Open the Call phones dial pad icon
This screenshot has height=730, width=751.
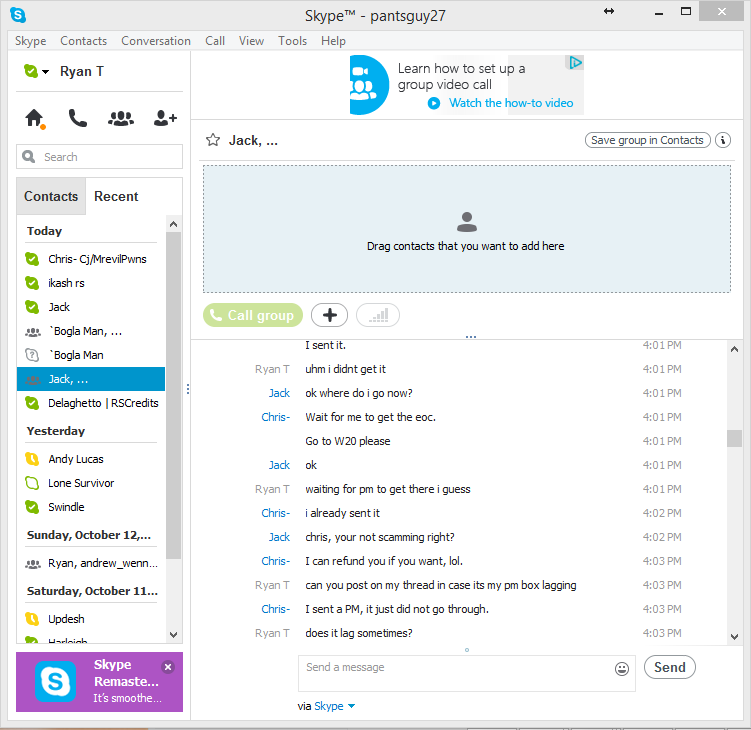click(x=77, y=118)
